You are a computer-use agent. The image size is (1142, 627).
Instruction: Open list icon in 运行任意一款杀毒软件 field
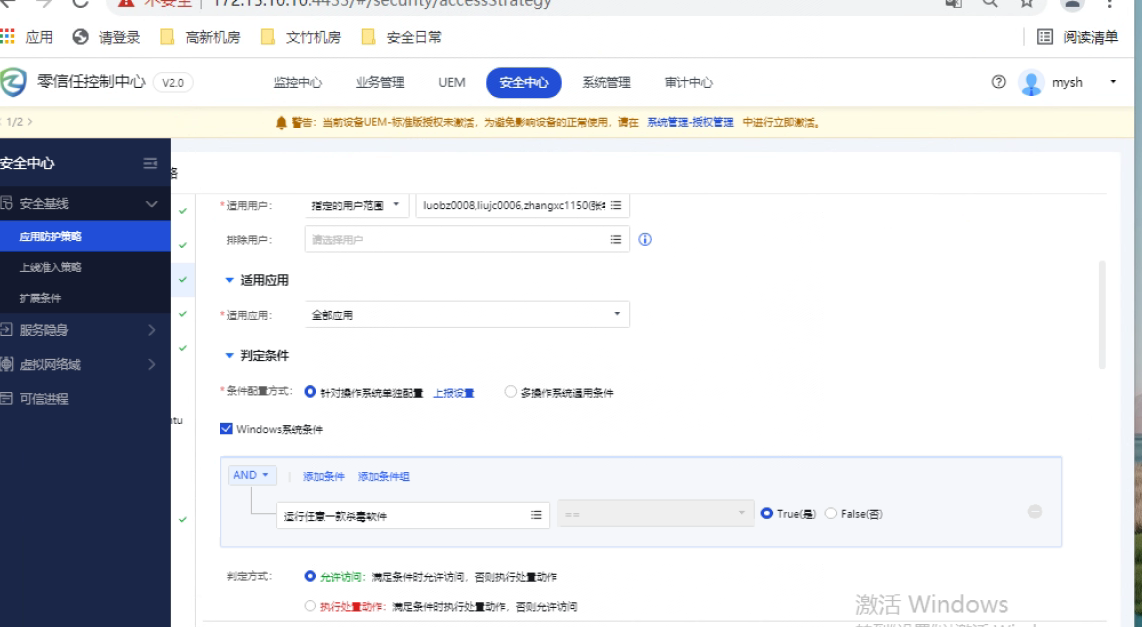536,515
